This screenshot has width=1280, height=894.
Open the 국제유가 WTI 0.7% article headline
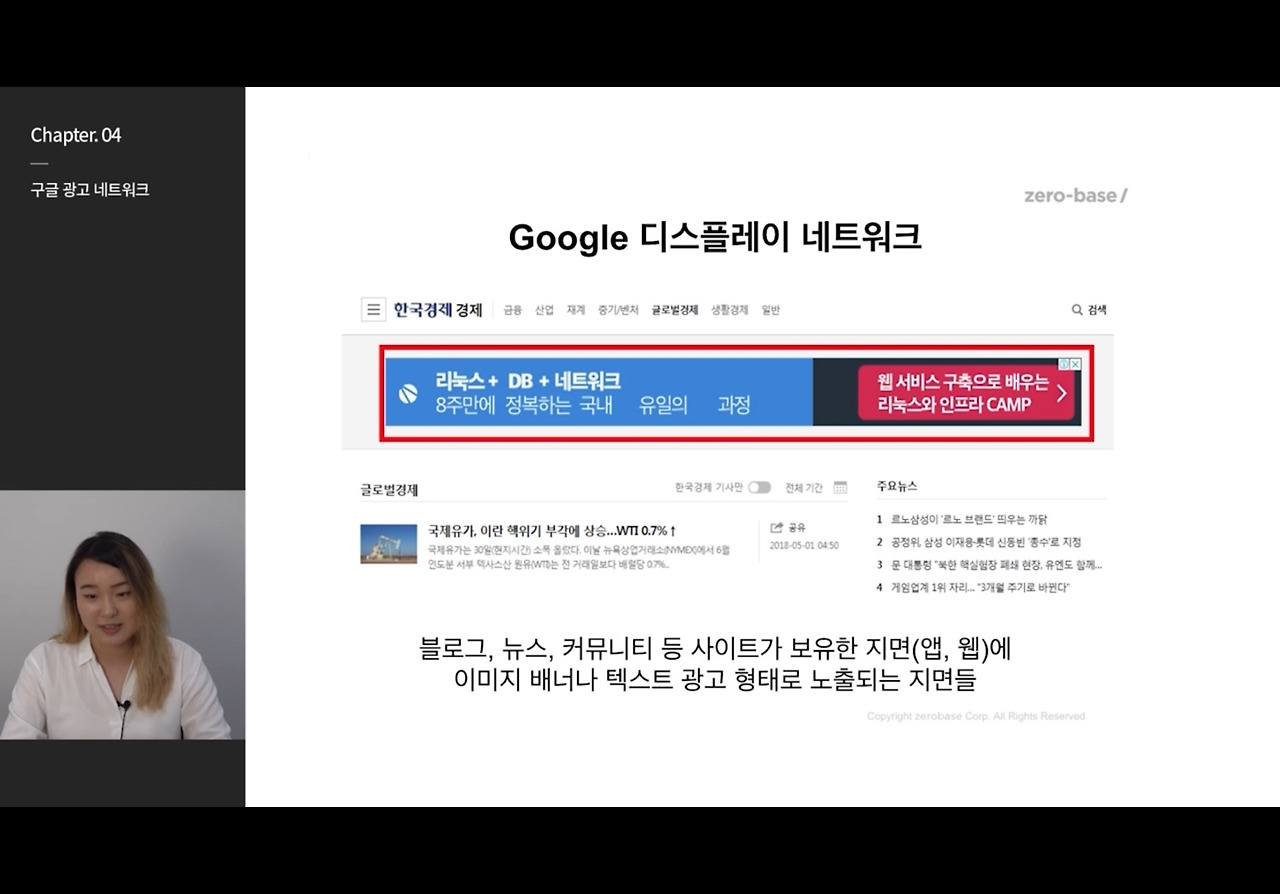(552, 530)
